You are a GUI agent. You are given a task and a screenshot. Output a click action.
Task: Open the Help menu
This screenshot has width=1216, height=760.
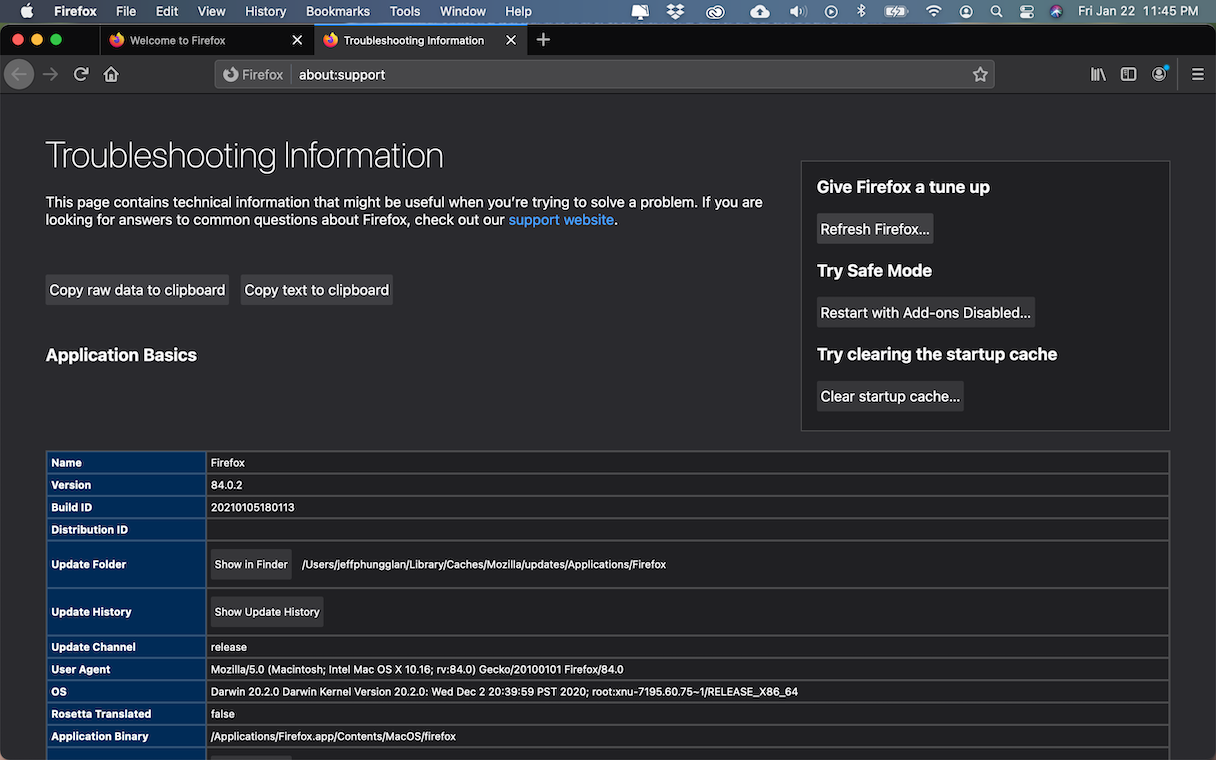(518, 11)
